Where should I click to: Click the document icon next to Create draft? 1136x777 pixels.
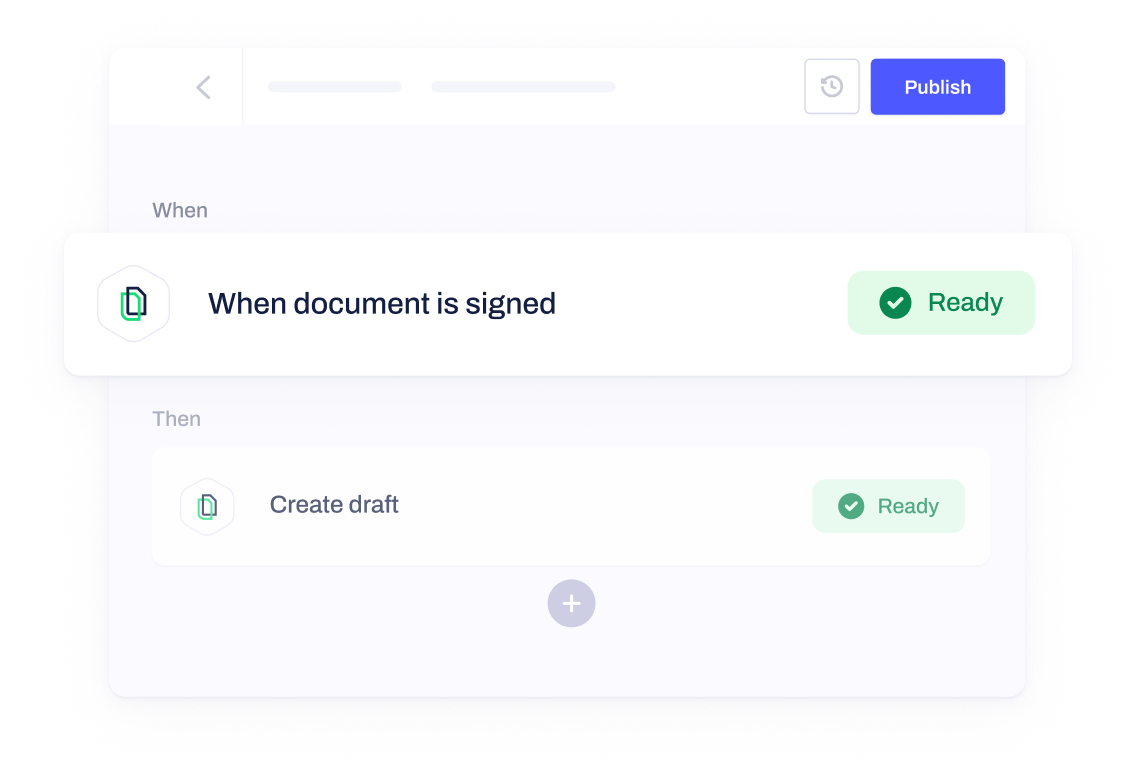tap(207, 507)
